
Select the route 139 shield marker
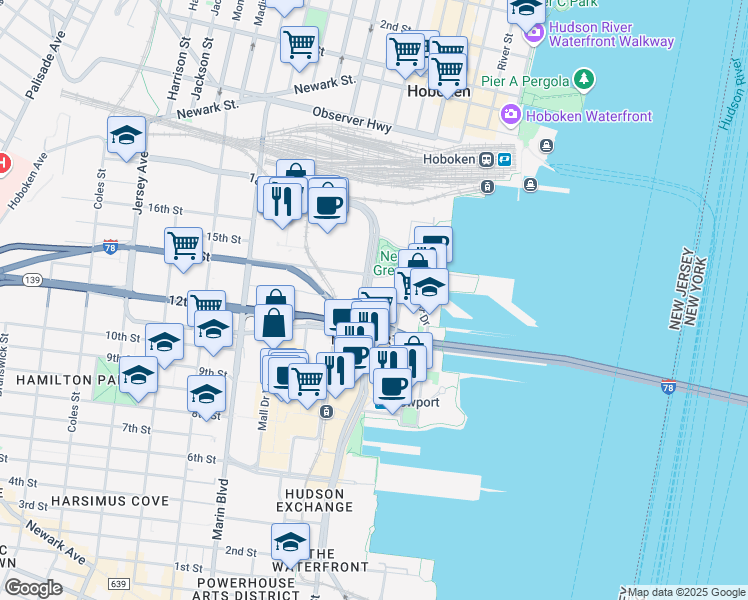[x=32, y=279]
